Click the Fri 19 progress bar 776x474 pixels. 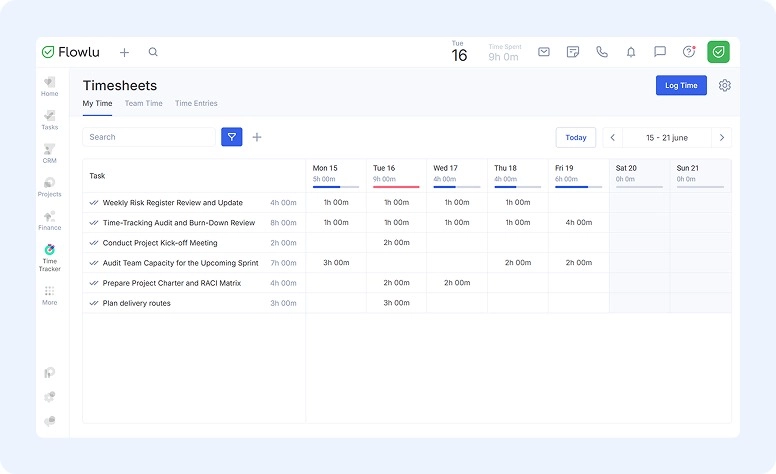pos(579,187)
